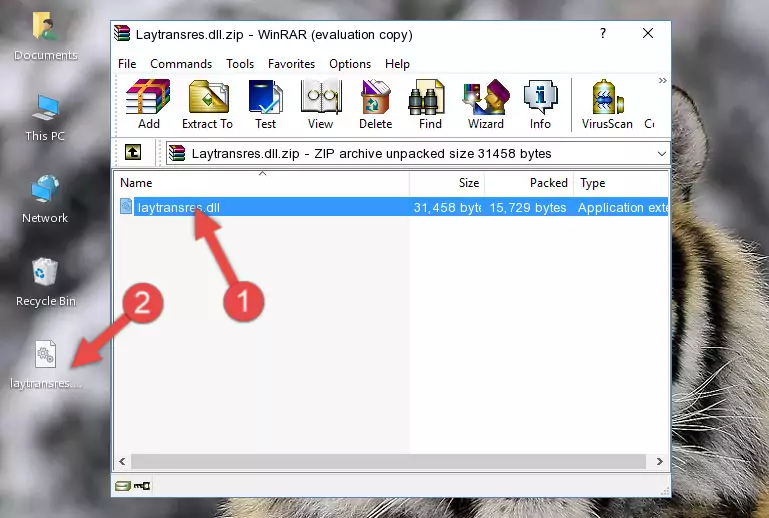Click the Delete toolbar icon
769x518 pixels.
coord(375,104)
